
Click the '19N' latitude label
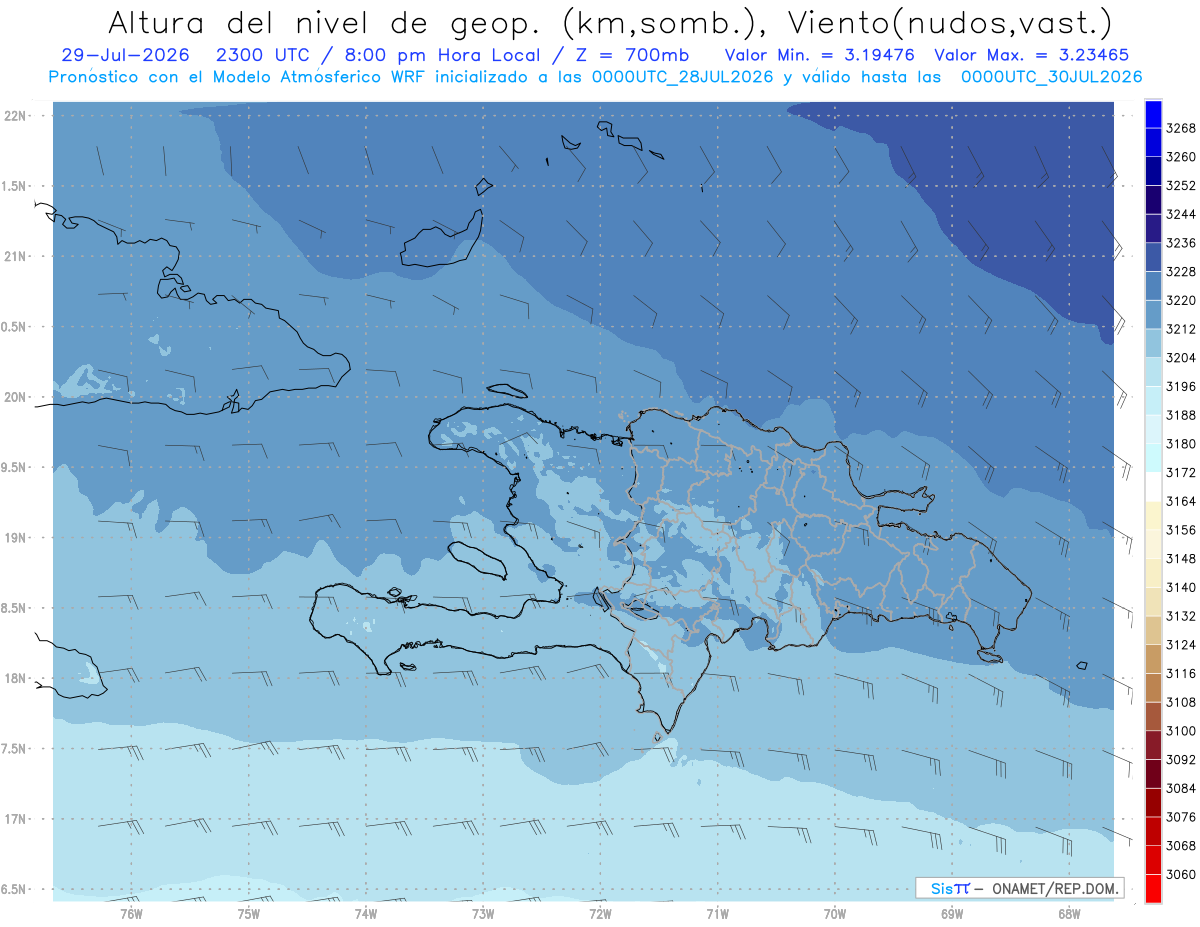[x=16, y=538]
